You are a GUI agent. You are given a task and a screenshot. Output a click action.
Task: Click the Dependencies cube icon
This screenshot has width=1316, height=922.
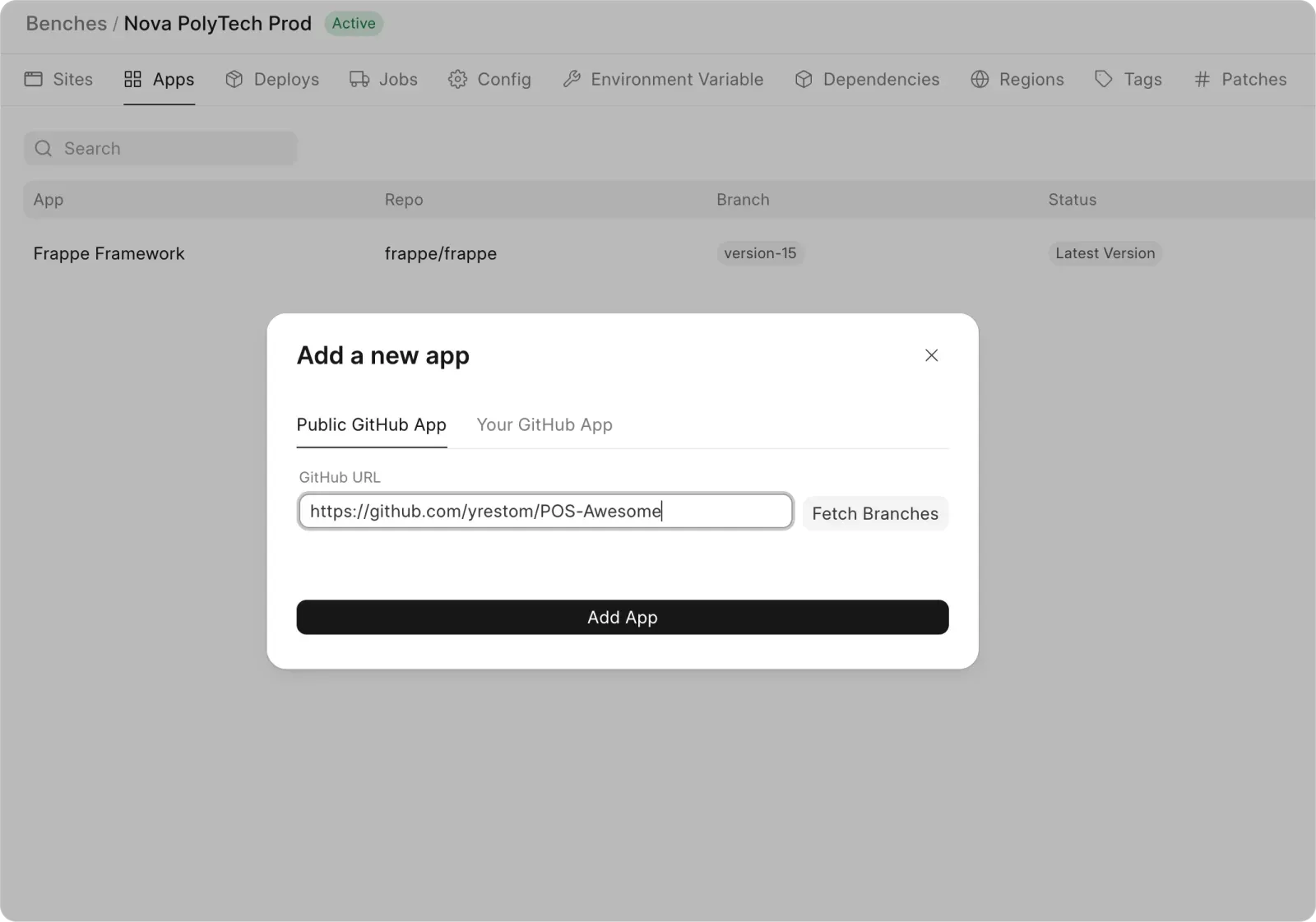point(804,79)
